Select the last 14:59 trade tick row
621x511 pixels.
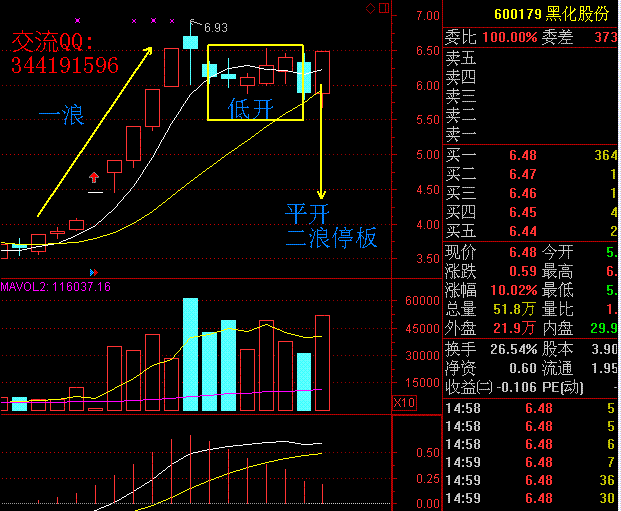tap(530, 498)
